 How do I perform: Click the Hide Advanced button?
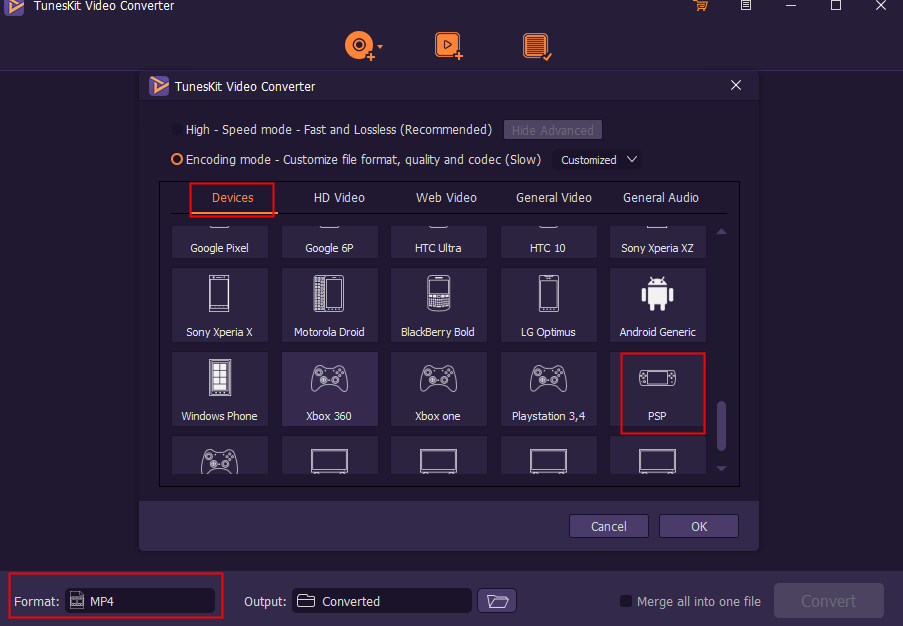(x=553, y=130)
